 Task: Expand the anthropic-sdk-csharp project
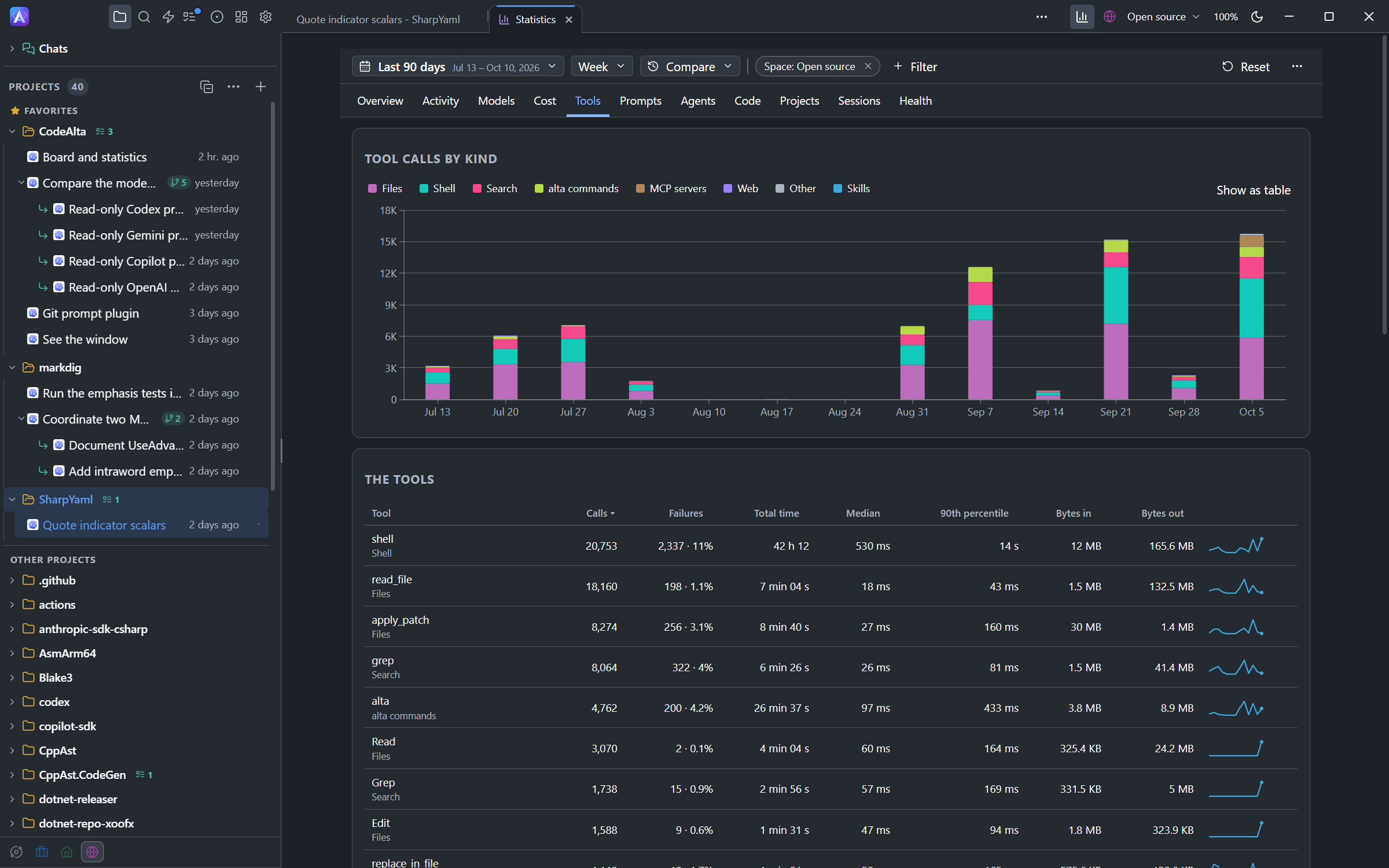(12, 629)
